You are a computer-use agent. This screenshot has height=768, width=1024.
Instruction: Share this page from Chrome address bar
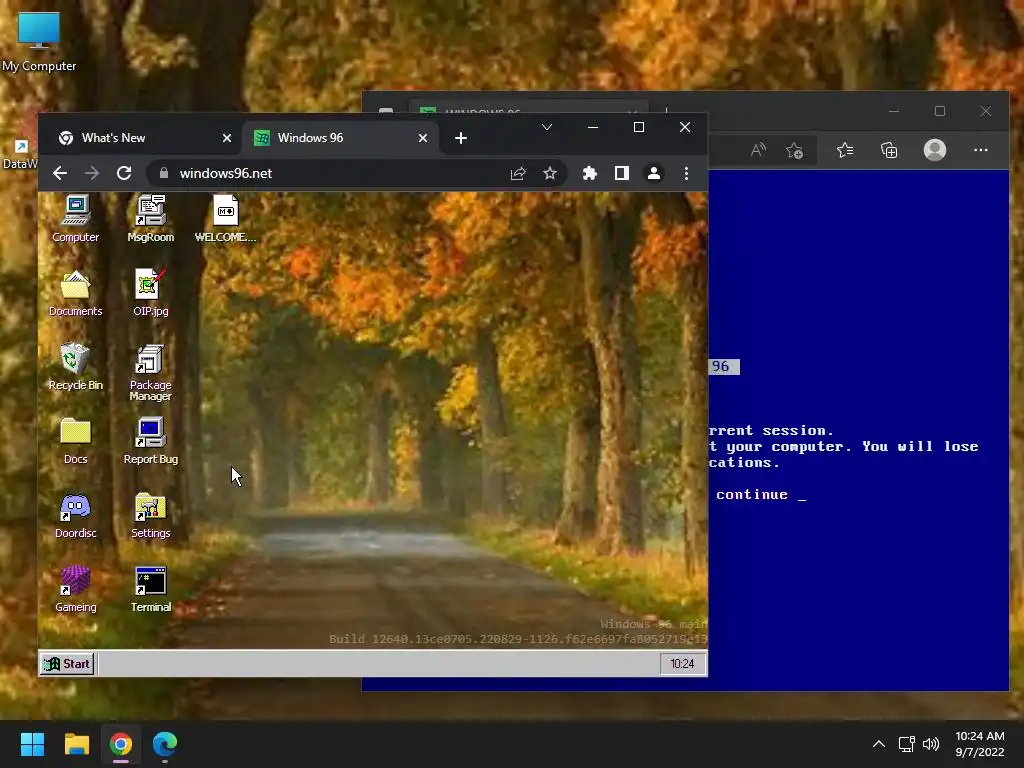click(518, 173)
